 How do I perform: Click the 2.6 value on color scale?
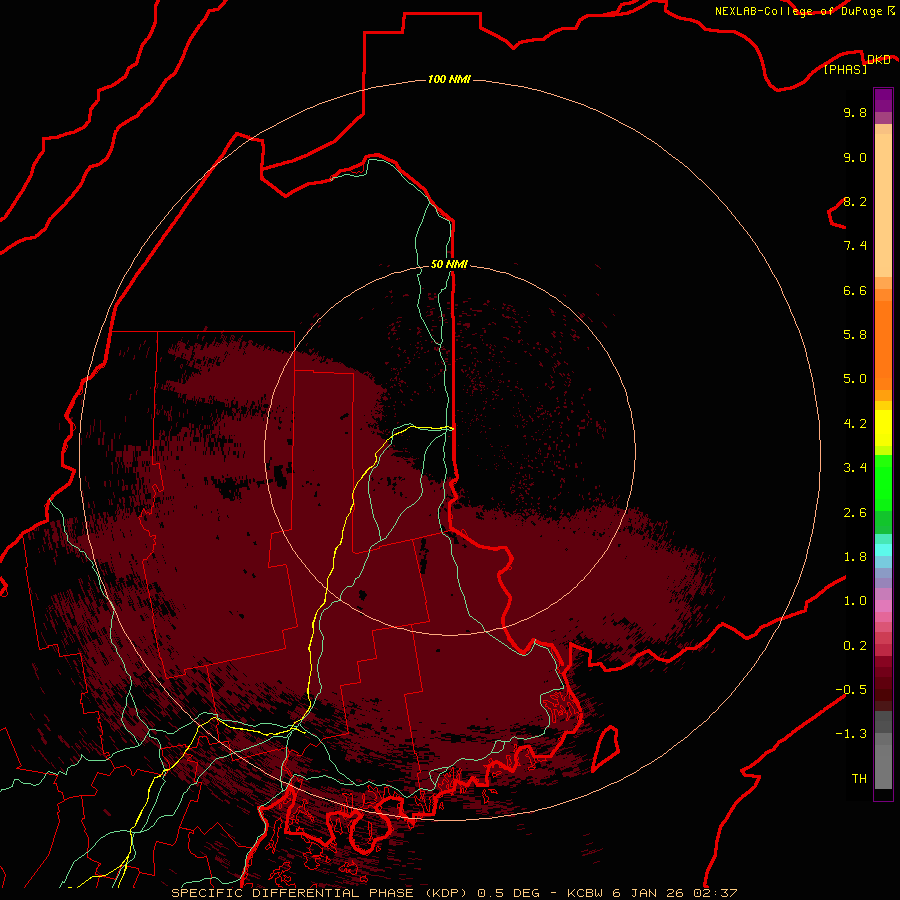tap(855, 513)
